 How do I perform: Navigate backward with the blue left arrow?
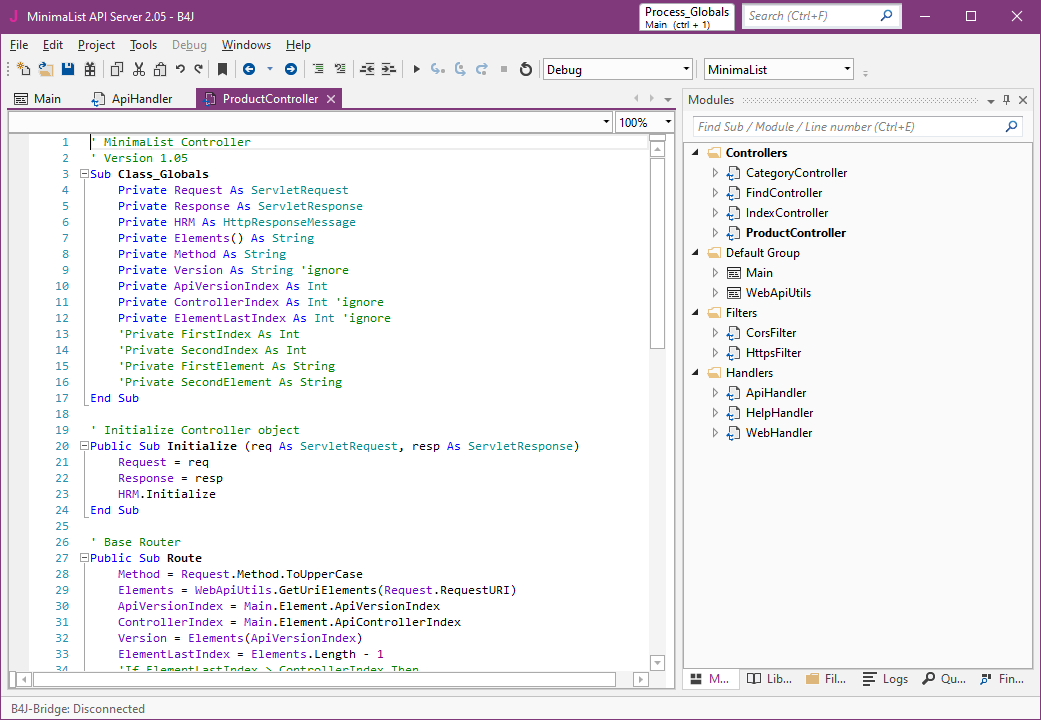click(x=248, y=69)
